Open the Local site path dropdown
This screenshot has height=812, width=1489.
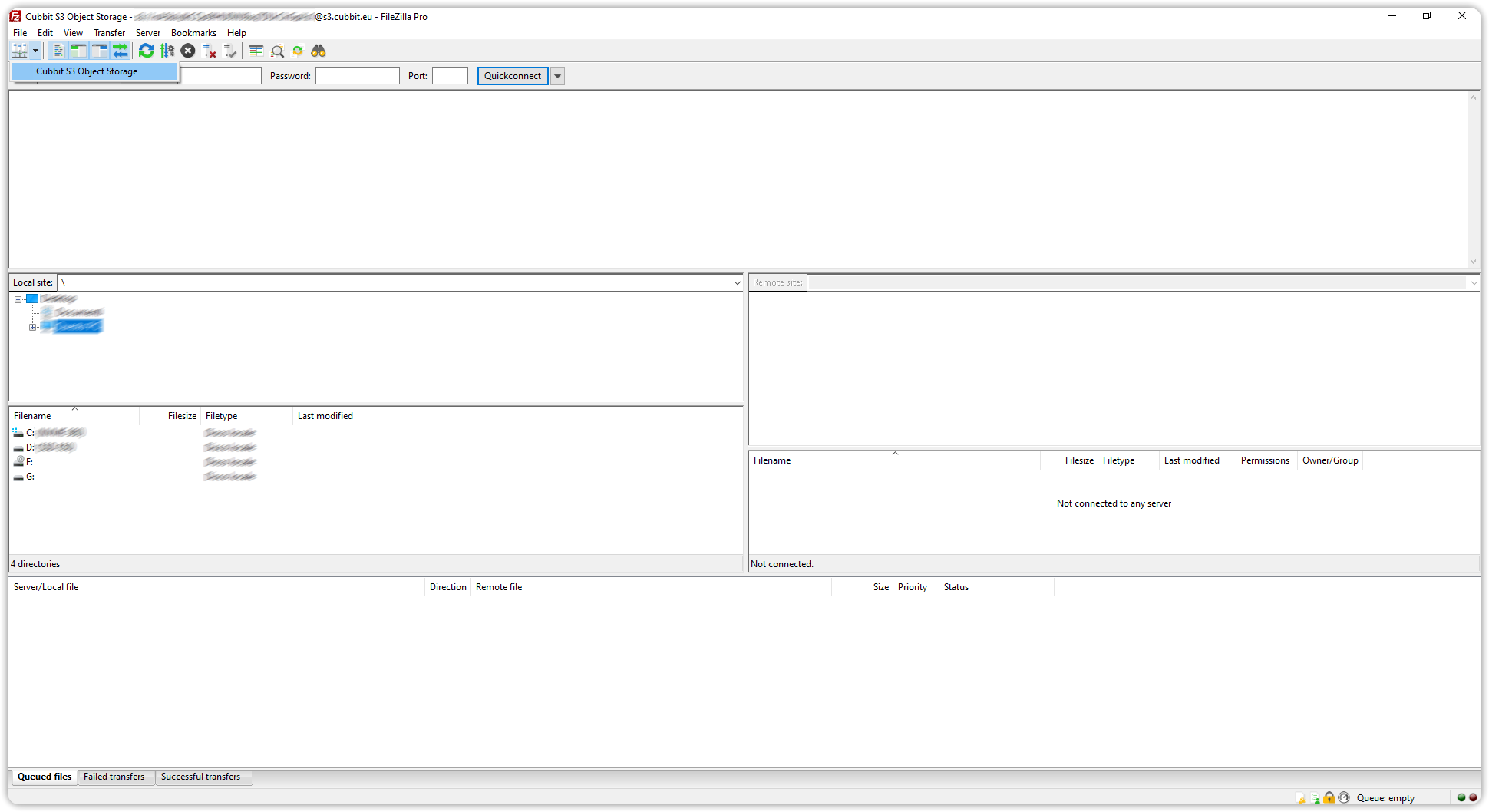(x=737, y=282)
